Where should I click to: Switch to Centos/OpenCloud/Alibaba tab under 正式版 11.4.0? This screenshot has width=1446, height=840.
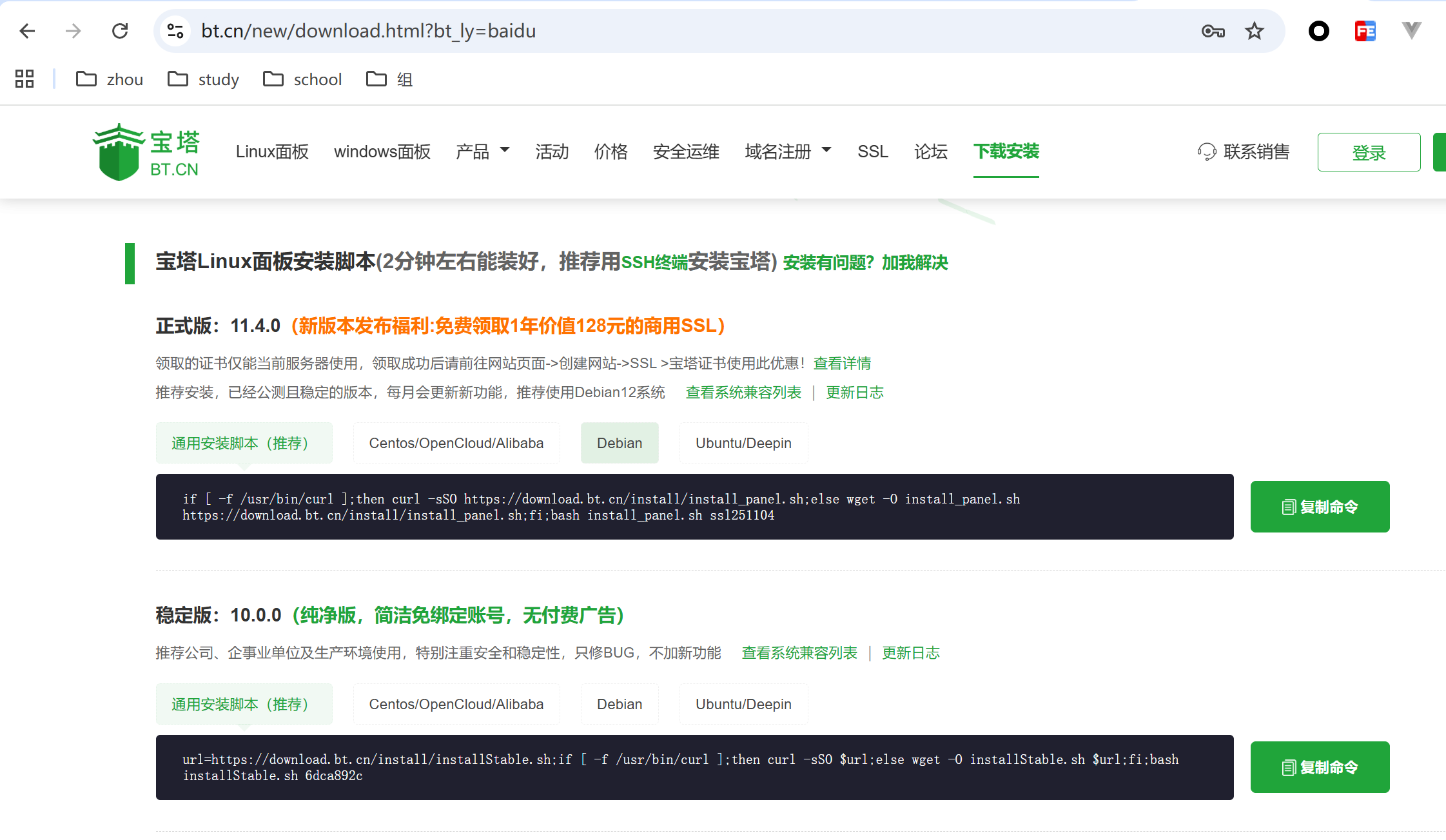pos(456,443)
